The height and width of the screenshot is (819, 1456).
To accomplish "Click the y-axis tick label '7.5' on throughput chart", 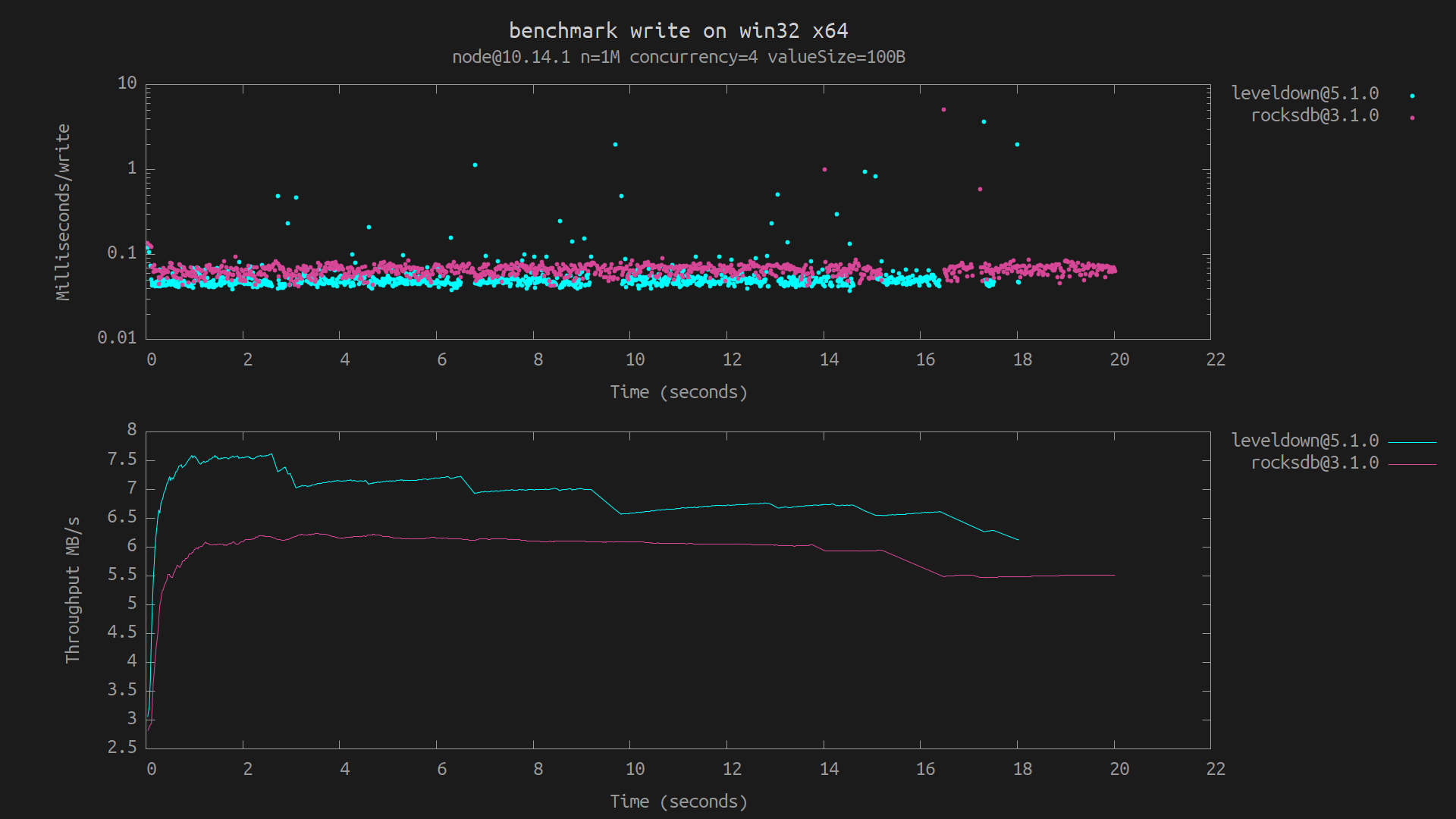I will (122, 460).
